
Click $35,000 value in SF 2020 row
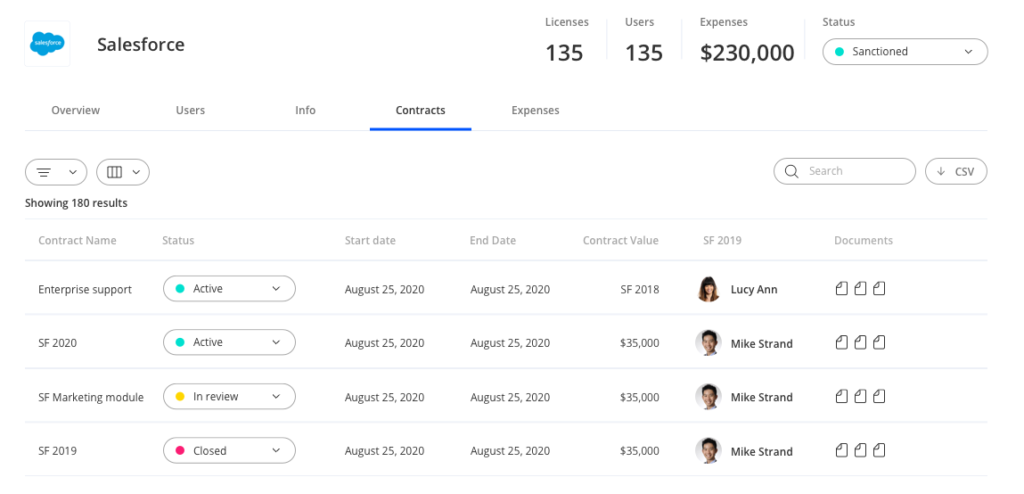pyautogui.click(x=639, y=343)
